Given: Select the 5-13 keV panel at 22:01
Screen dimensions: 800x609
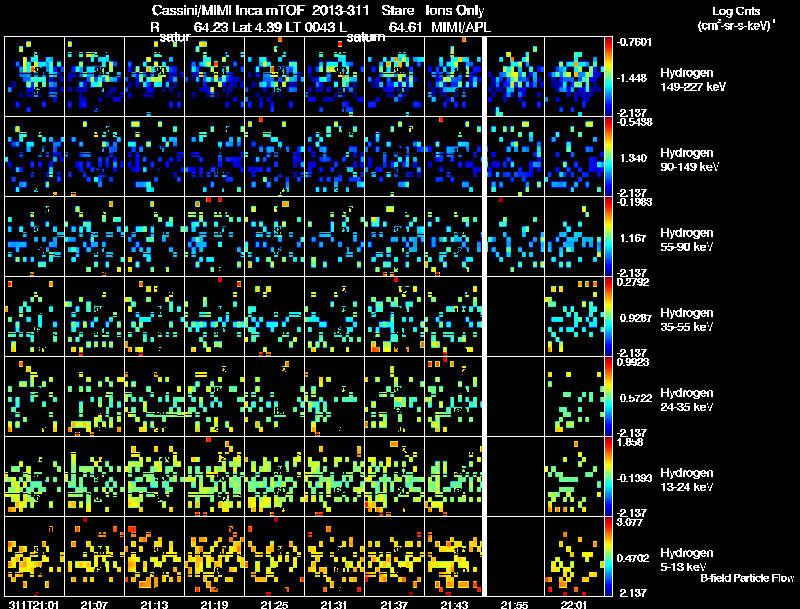Looking at the screenshot, I should click(574, 557).
